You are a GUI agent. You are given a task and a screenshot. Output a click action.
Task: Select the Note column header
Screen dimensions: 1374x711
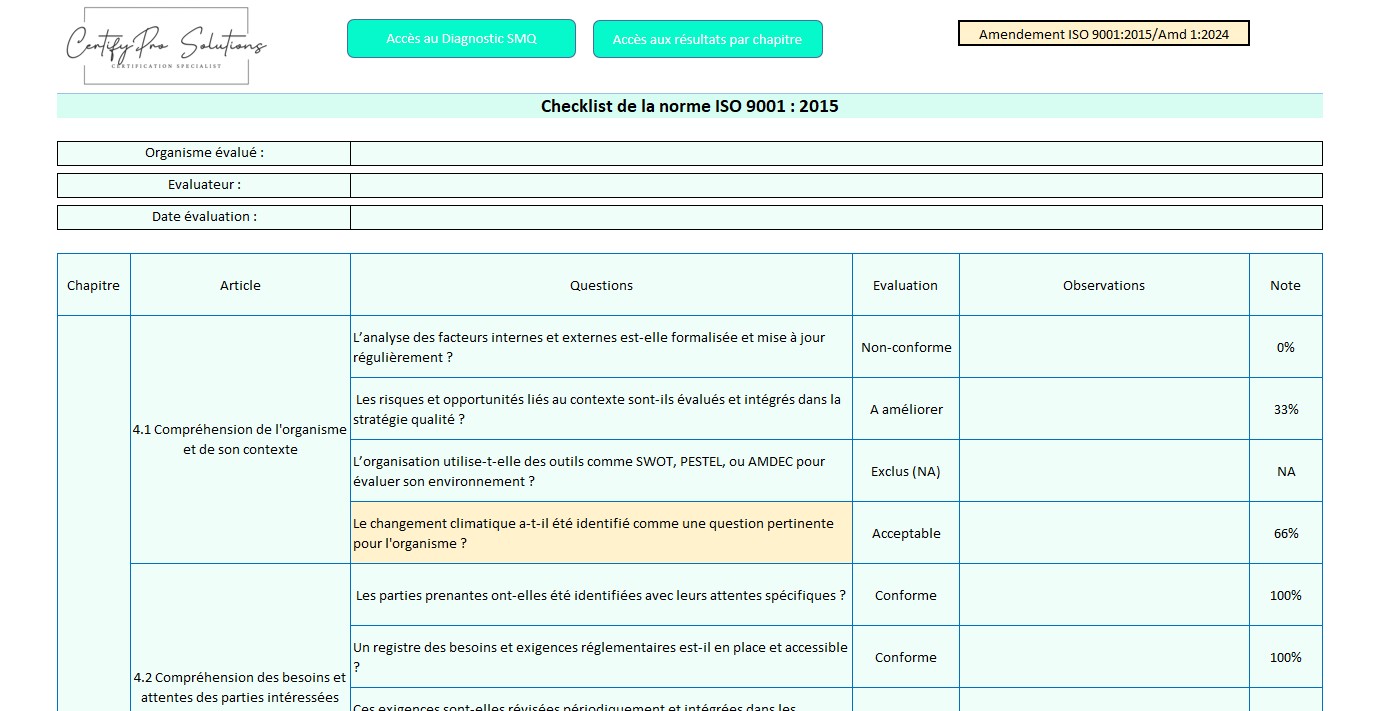1286,285
